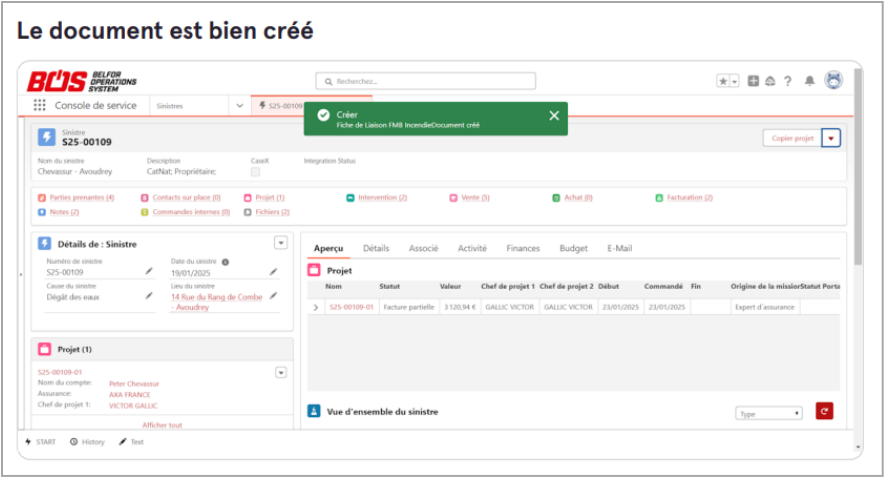
Task: Open the Vente (5) quick link
Action: (x=475, y=198)
